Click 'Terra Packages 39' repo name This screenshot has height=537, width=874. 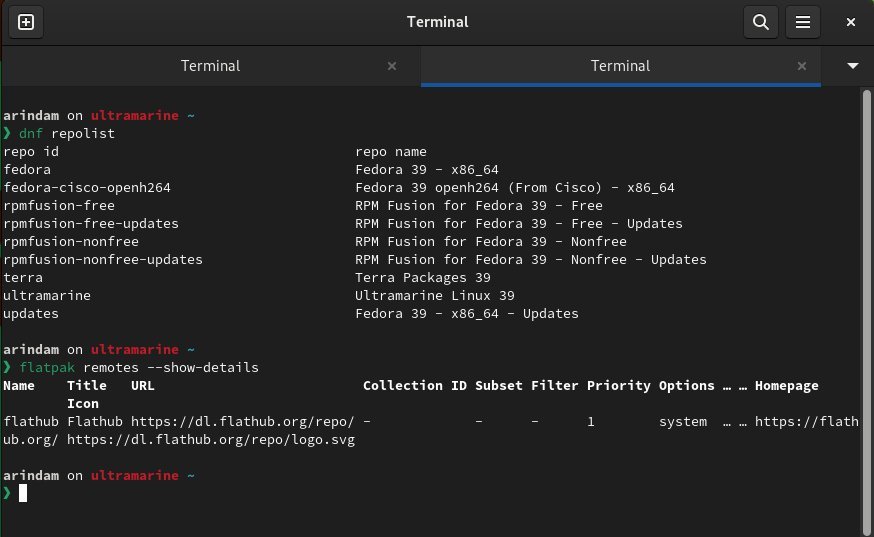pos(423,277)
